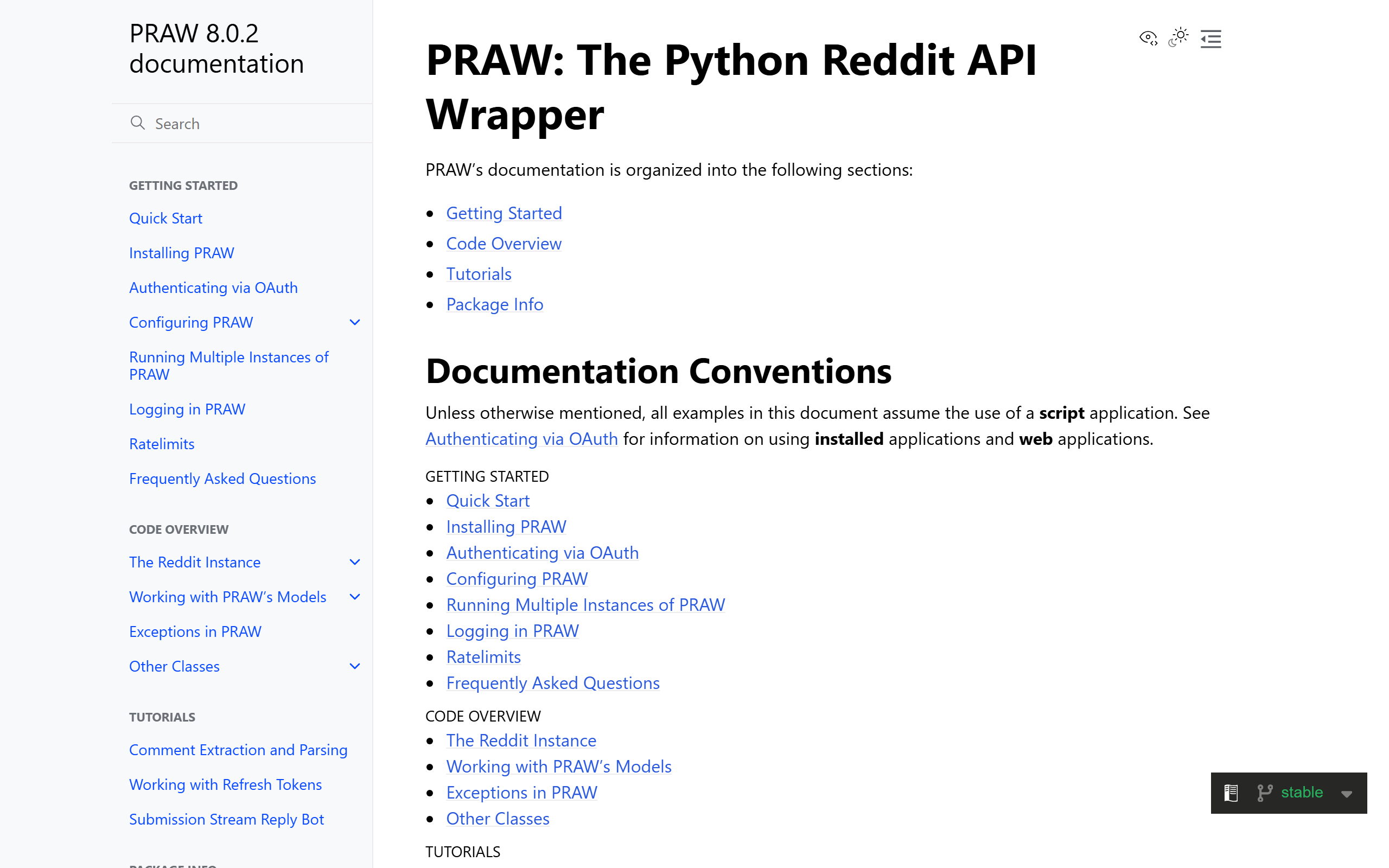
Task: Click Code Overview in the sections list
Action: pyautogui.click(x=504, y=244)
